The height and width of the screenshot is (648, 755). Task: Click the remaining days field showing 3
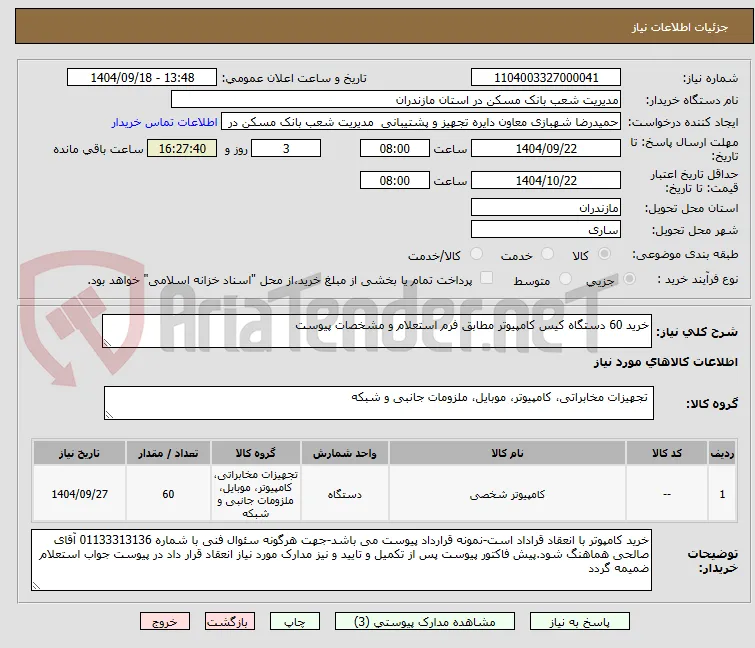[x=286, y=148]
